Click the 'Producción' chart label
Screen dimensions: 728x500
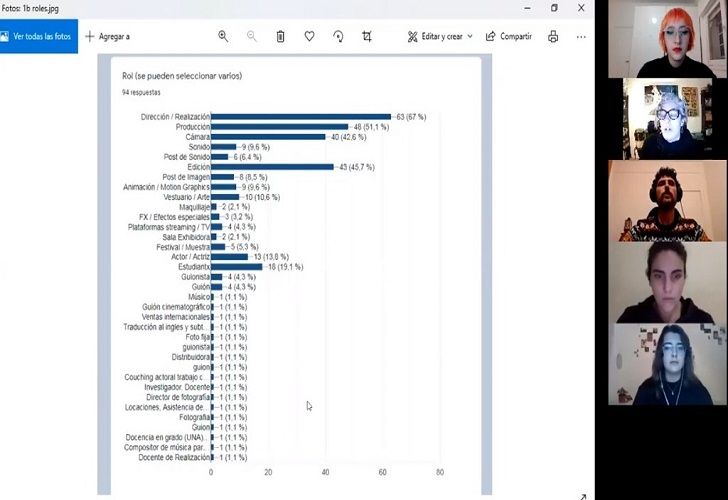(193, 127)
